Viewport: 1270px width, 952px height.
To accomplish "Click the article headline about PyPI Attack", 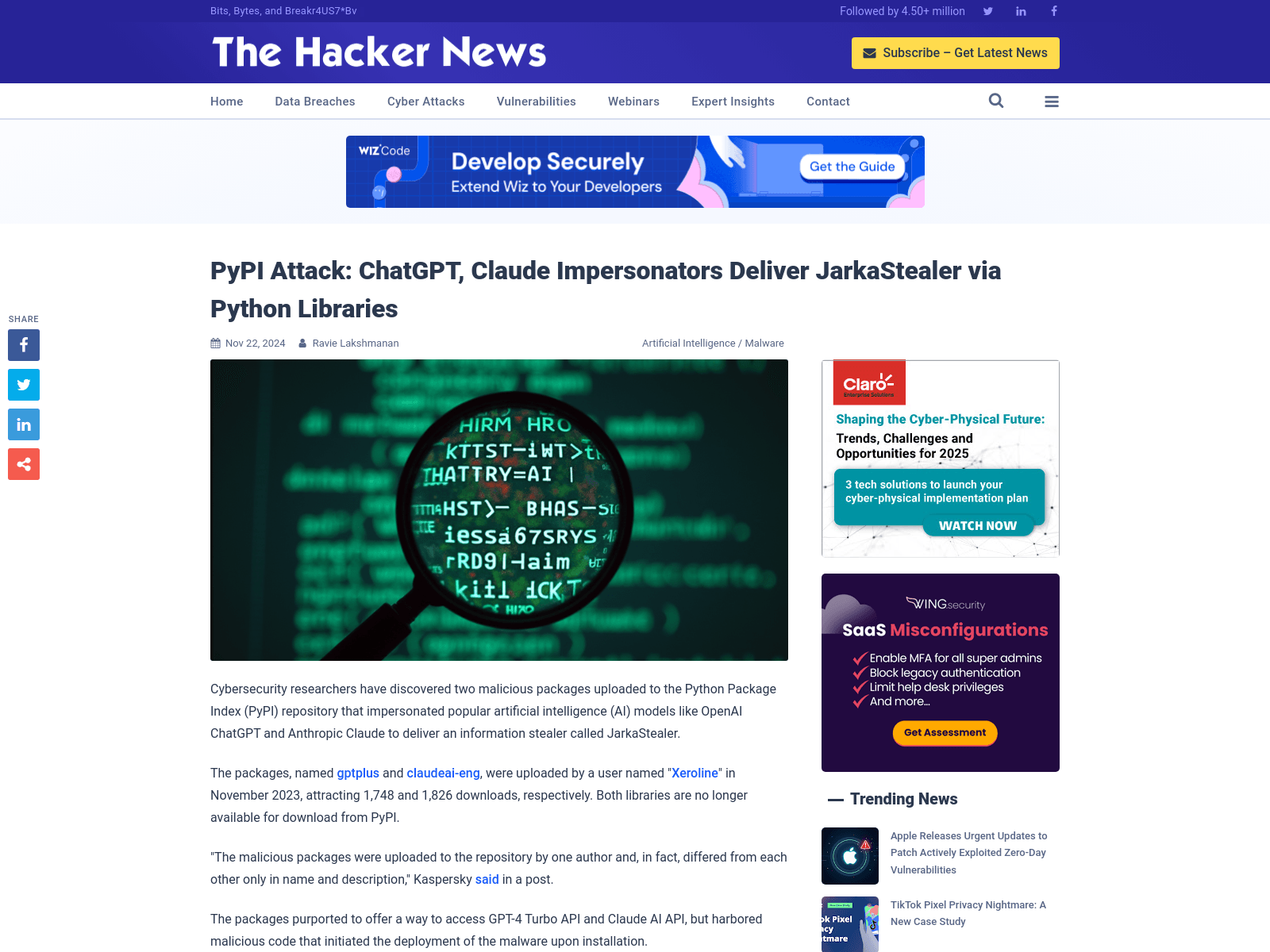I will [606, 290].
